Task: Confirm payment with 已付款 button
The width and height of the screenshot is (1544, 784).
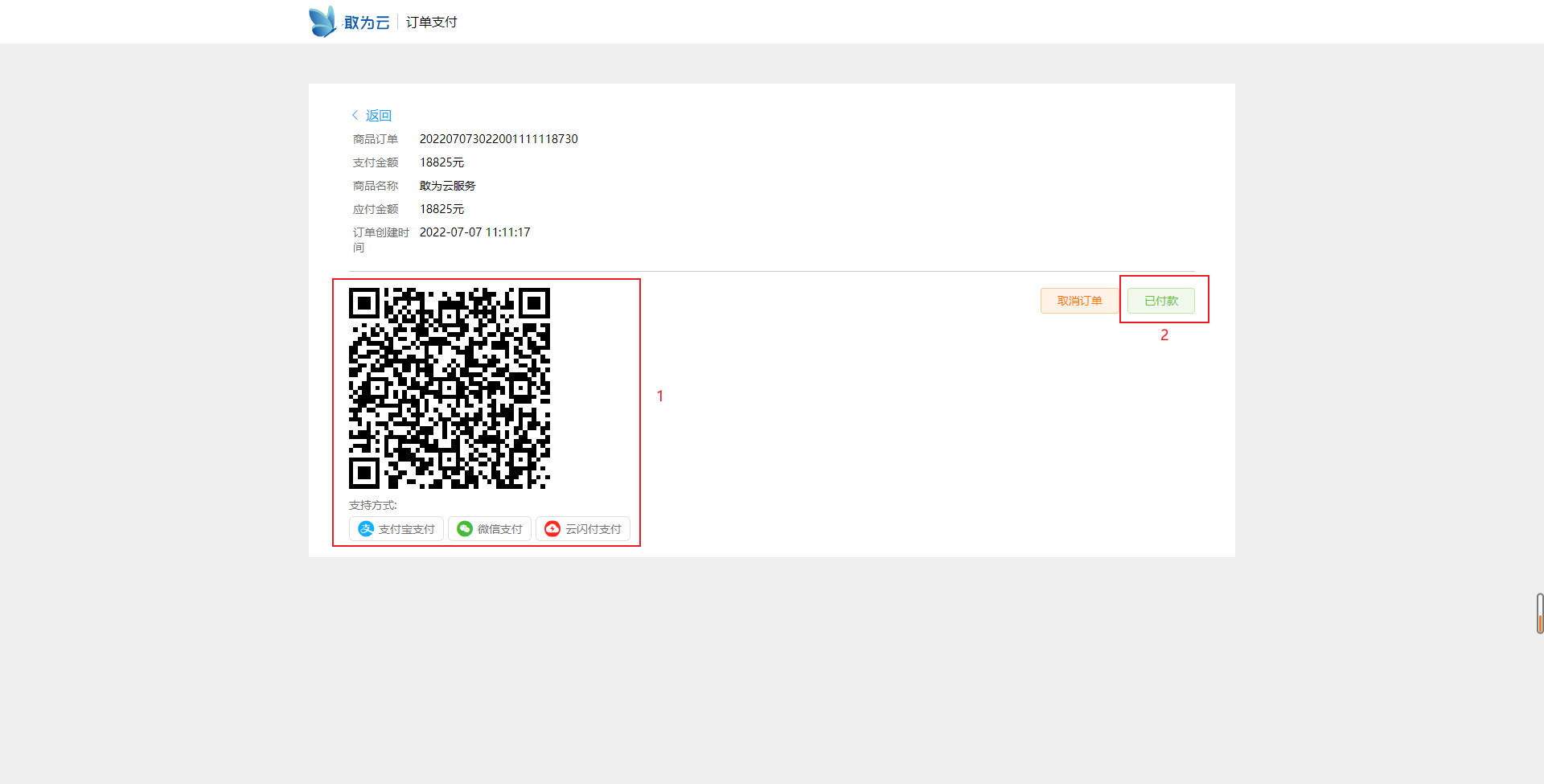Action: coord(1161,301)
